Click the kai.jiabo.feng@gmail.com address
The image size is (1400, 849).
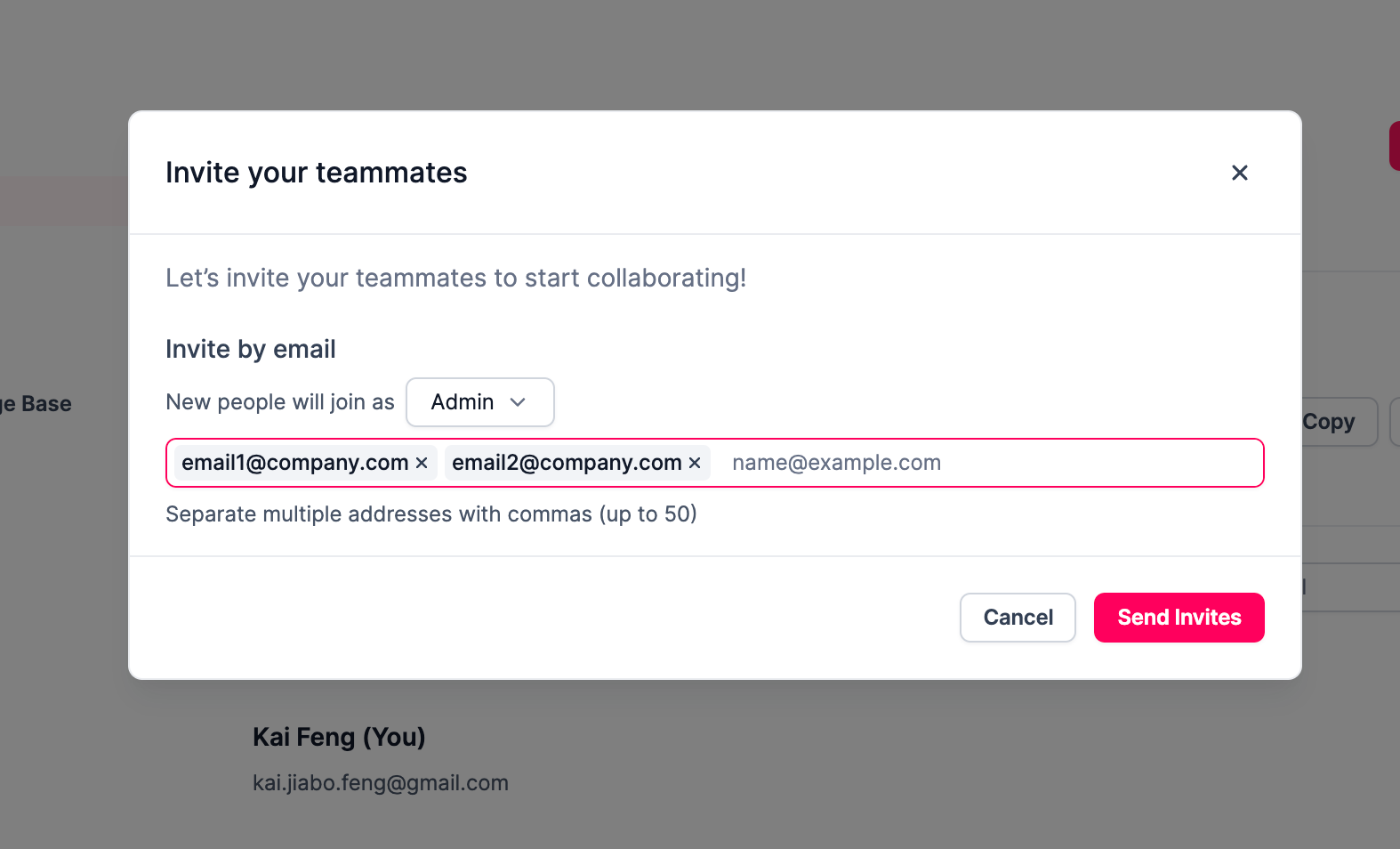click(x=381, y=783)
